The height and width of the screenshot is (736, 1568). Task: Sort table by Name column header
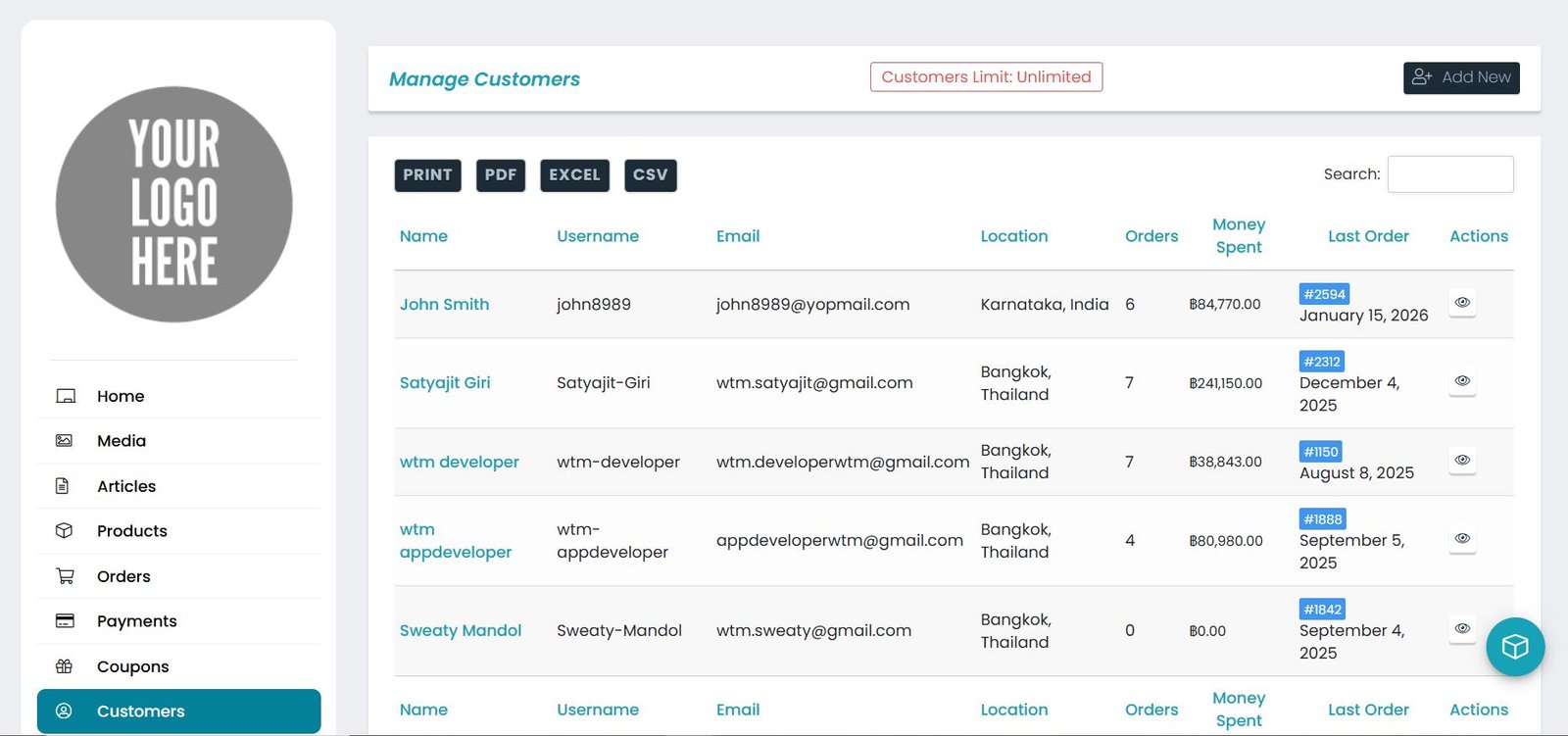[423, 236]
